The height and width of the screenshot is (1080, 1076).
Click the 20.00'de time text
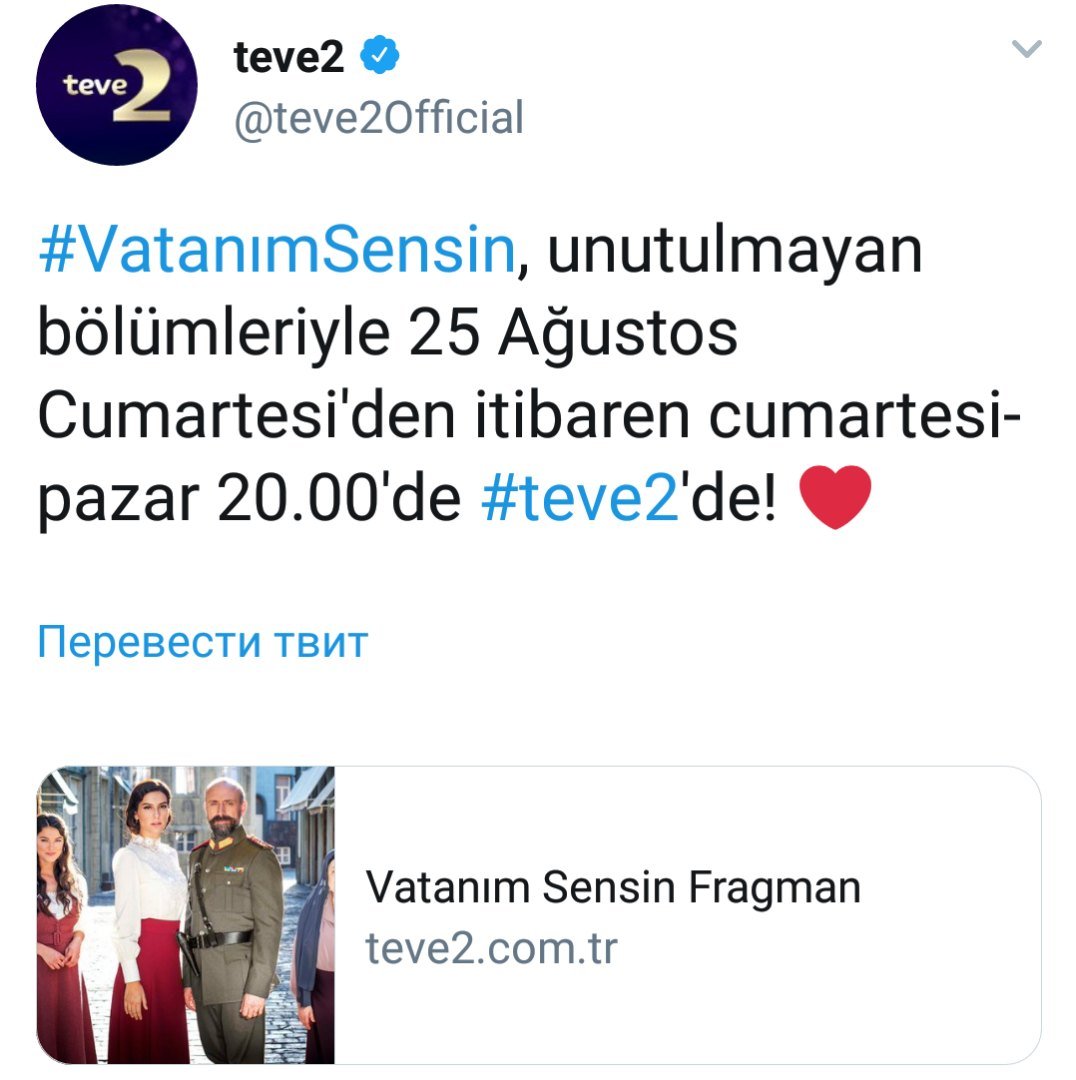click(339, 498)
